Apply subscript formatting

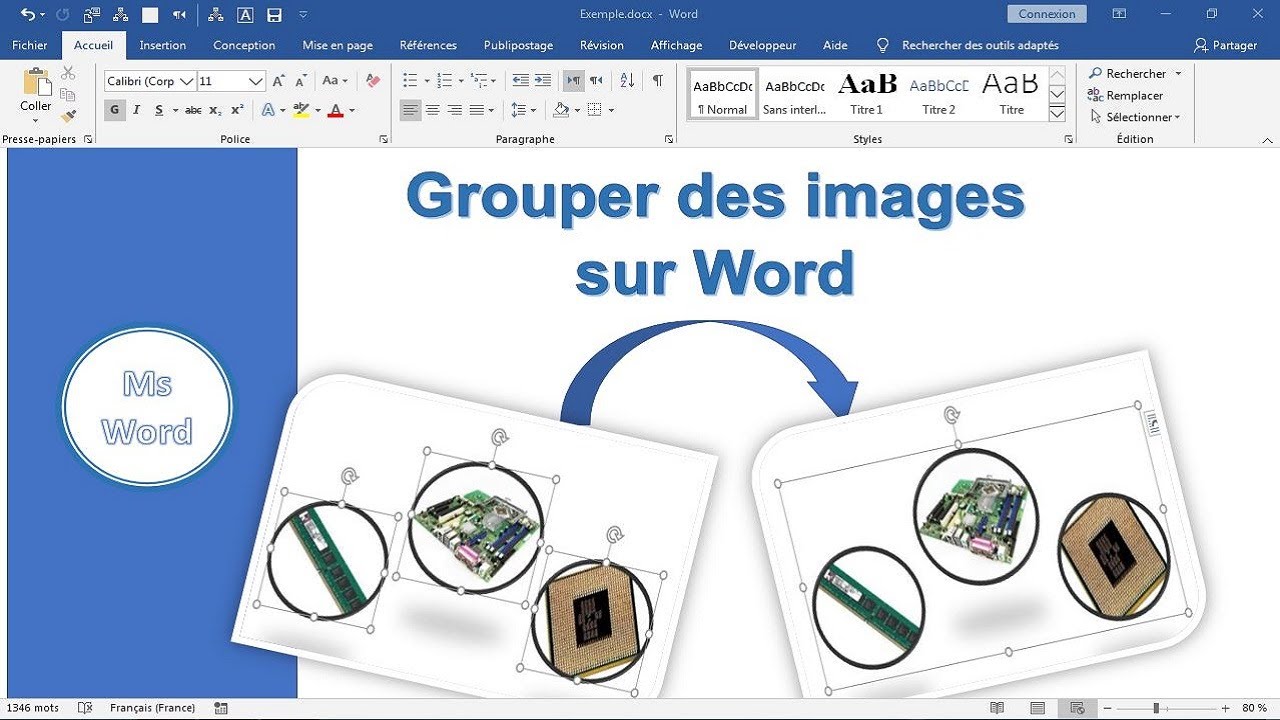pyautogui.click(x=216, y=110)
